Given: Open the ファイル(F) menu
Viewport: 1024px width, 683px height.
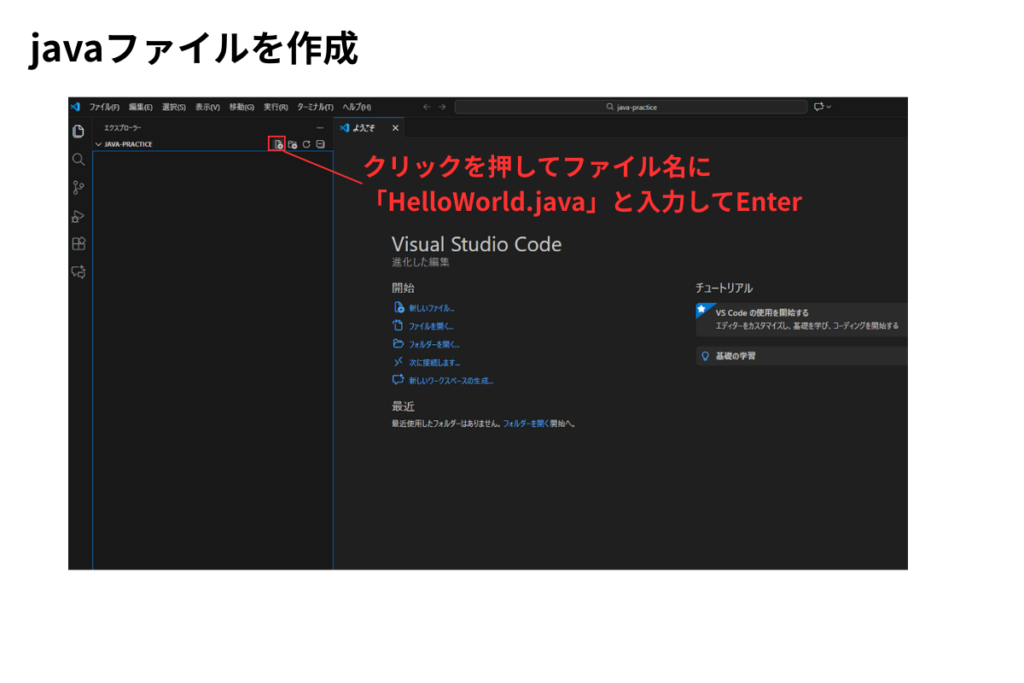Looking at the screenshot, I should click(x=104, y=107).
